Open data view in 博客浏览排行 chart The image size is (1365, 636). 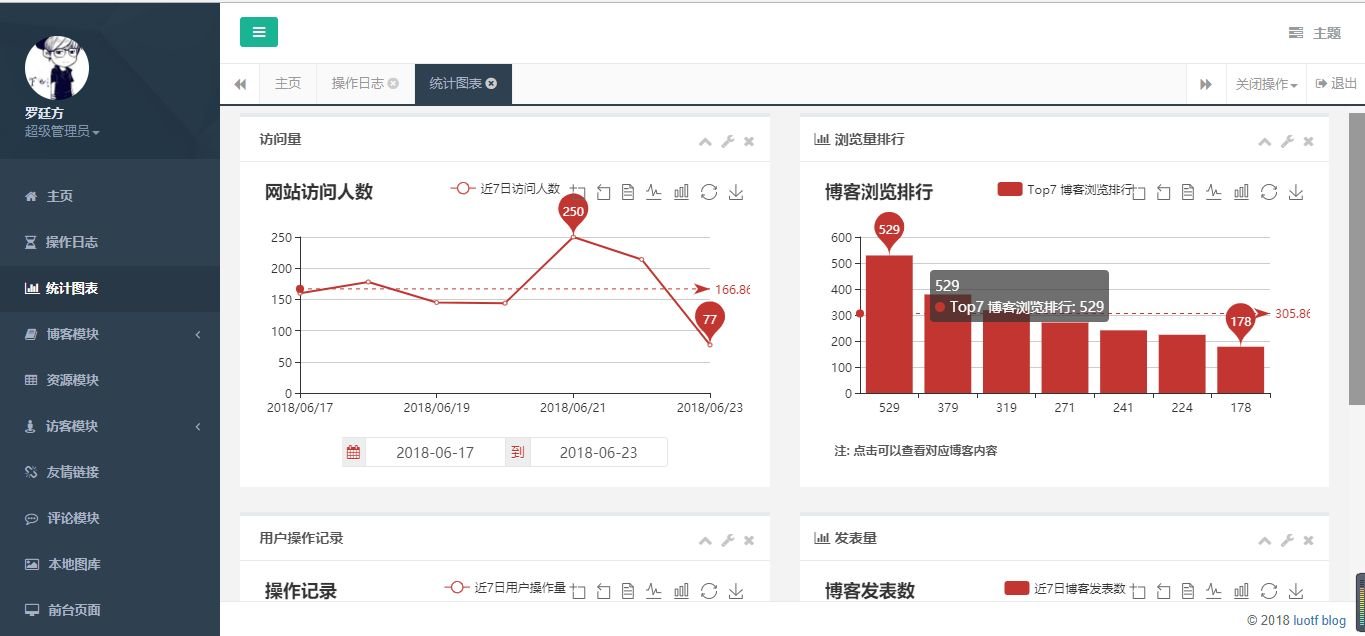(1188, 192)
